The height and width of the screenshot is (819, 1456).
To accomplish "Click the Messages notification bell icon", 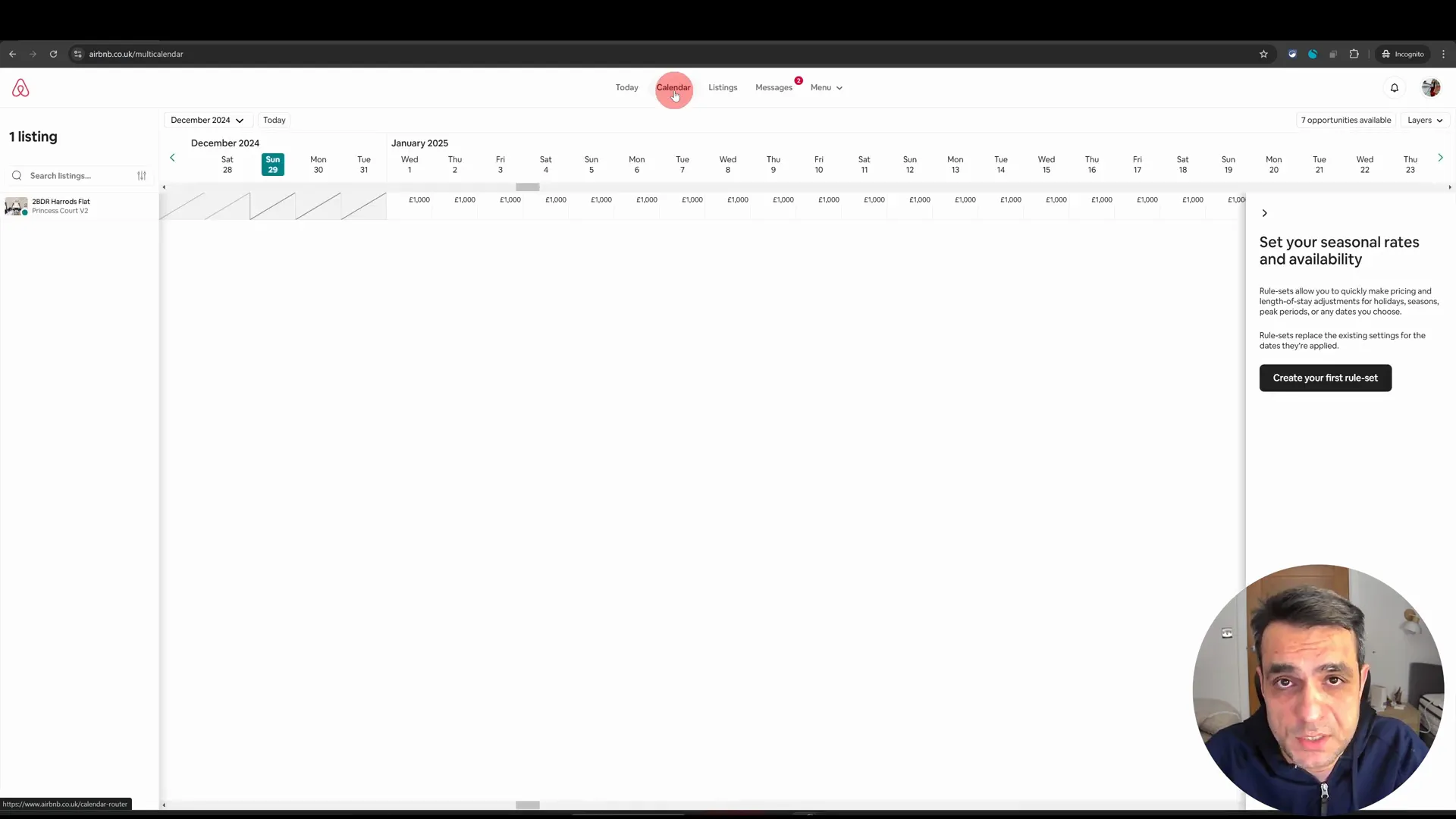I will (x=1394, y=87).
